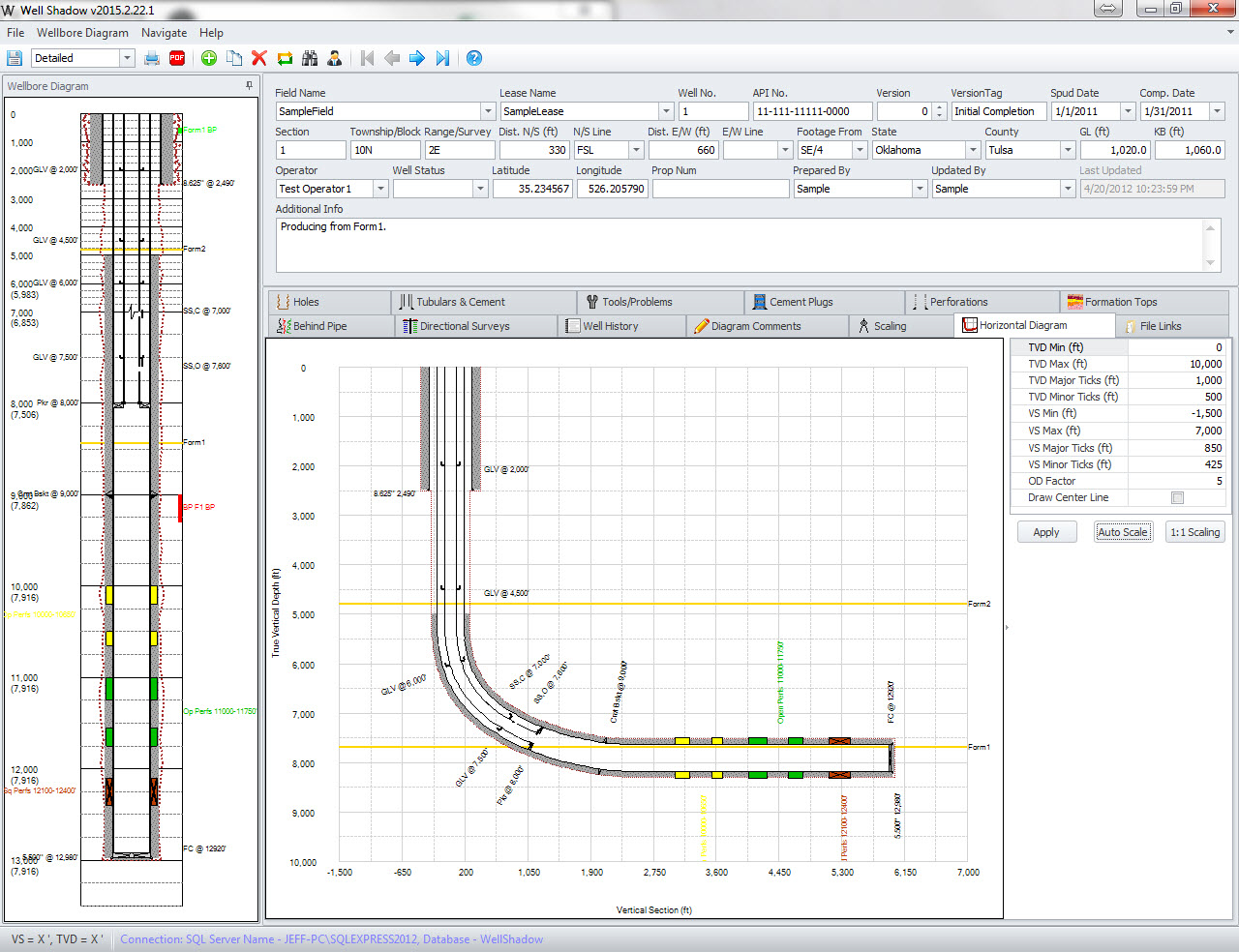Expand the Detailed view dropdown
This screenshot has width=1239, height=952.
click(127, 58)
